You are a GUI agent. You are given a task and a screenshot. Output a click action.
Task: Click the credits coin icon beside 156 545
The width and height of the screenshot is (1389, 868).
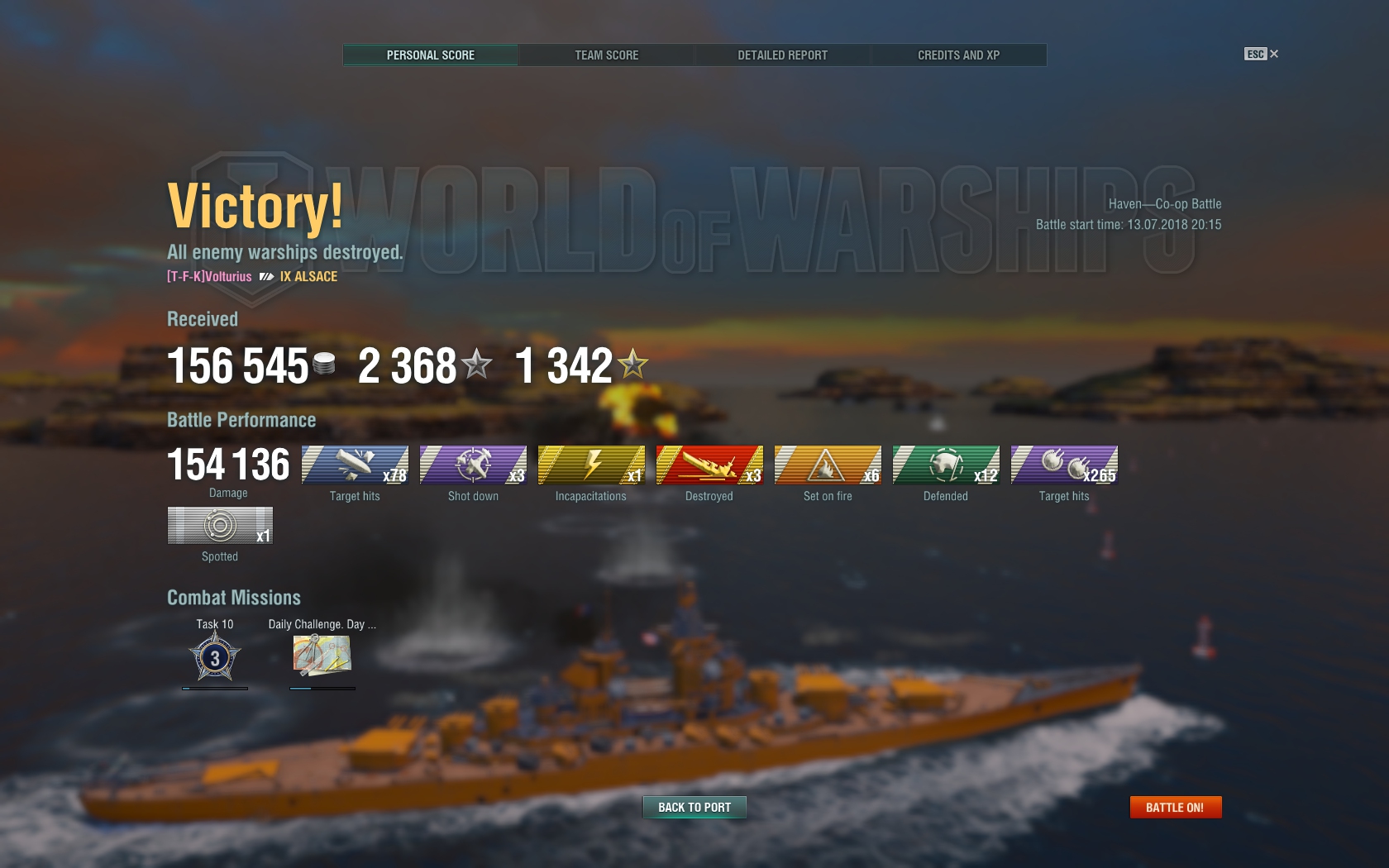coord(324,364)
